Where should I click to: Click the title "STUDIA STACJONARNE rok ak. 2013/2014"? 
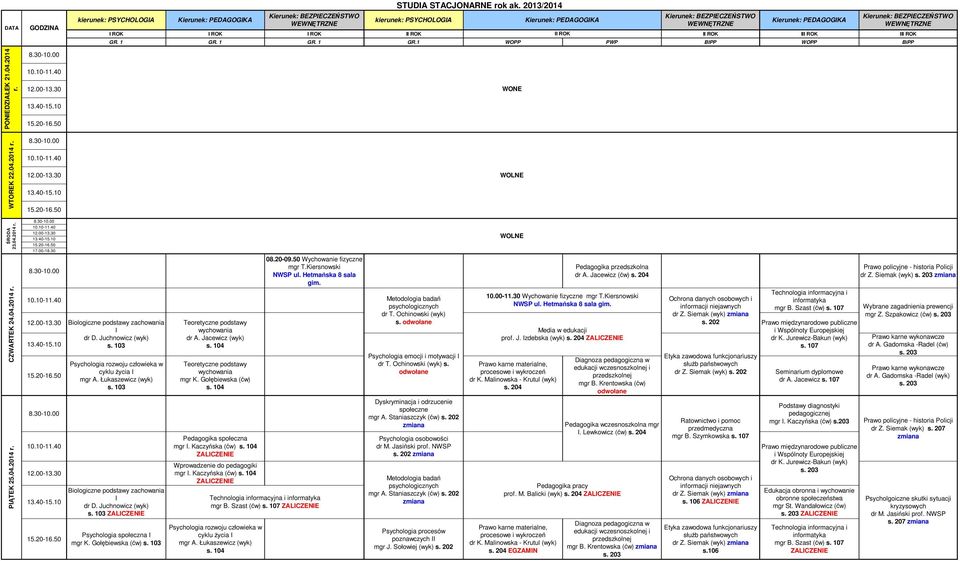(479, 5)
